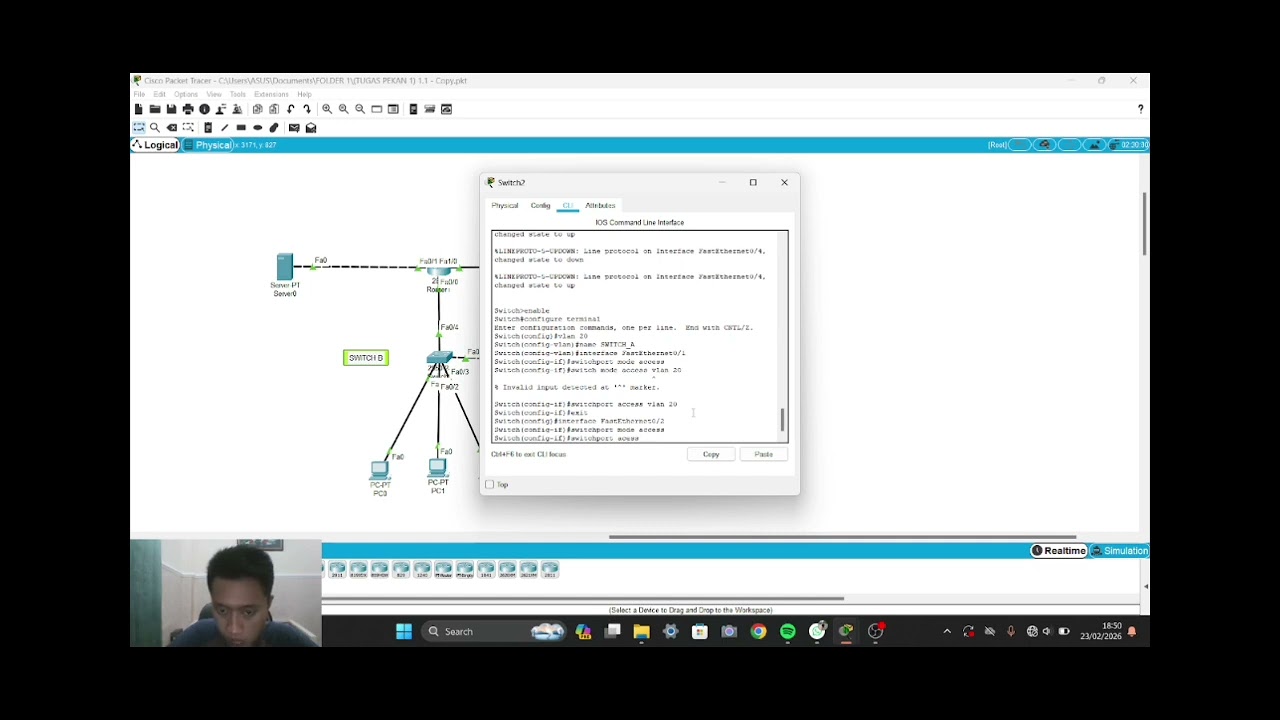Create a new file in Packet Tracer
The image size is (1280, 720).
click(x=138, y=109)
